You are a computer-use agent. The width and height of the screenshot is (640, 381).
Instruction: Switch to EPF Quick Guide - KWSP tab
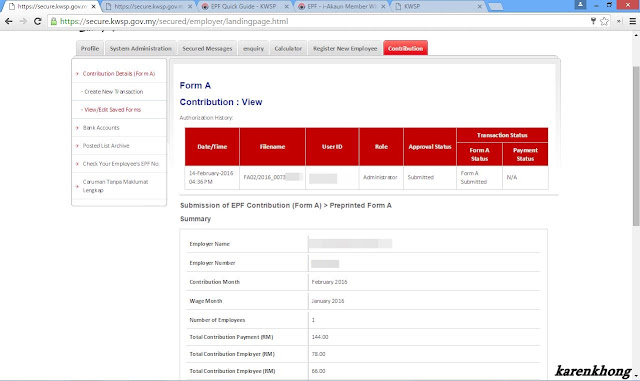pos(243,7)
